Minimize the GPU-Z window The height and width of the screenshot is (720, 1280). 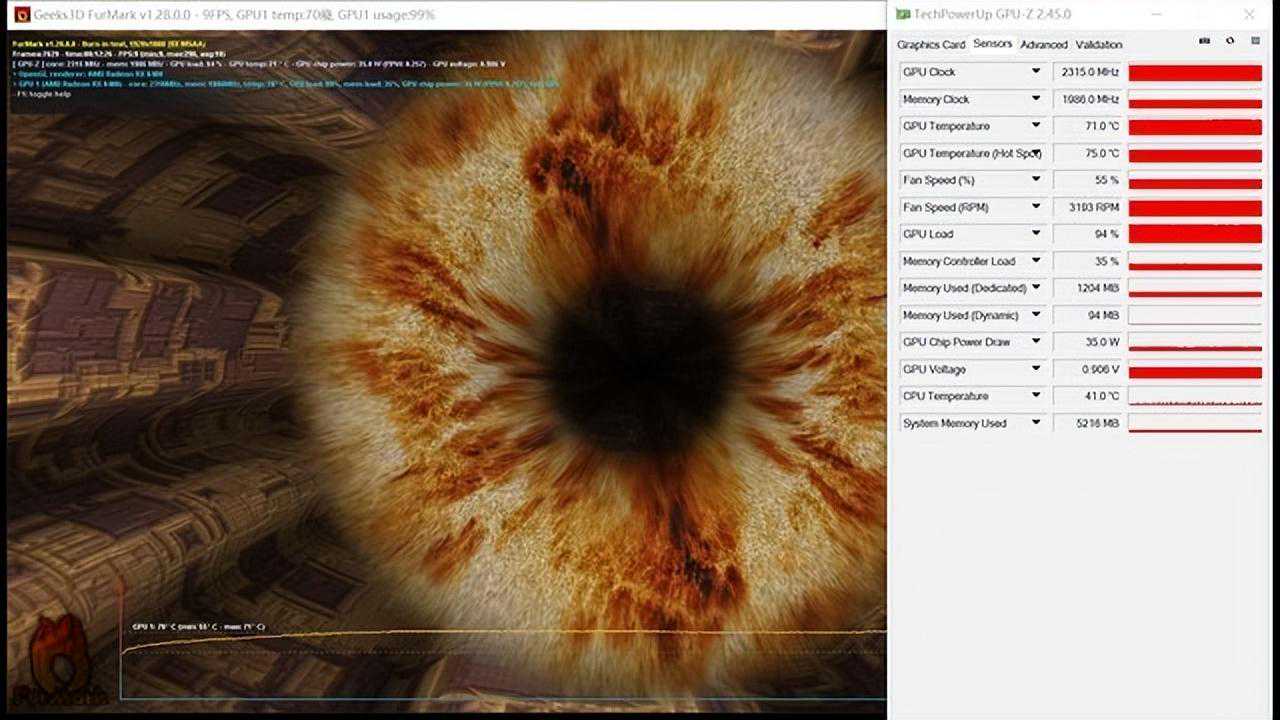point(1157,14)
